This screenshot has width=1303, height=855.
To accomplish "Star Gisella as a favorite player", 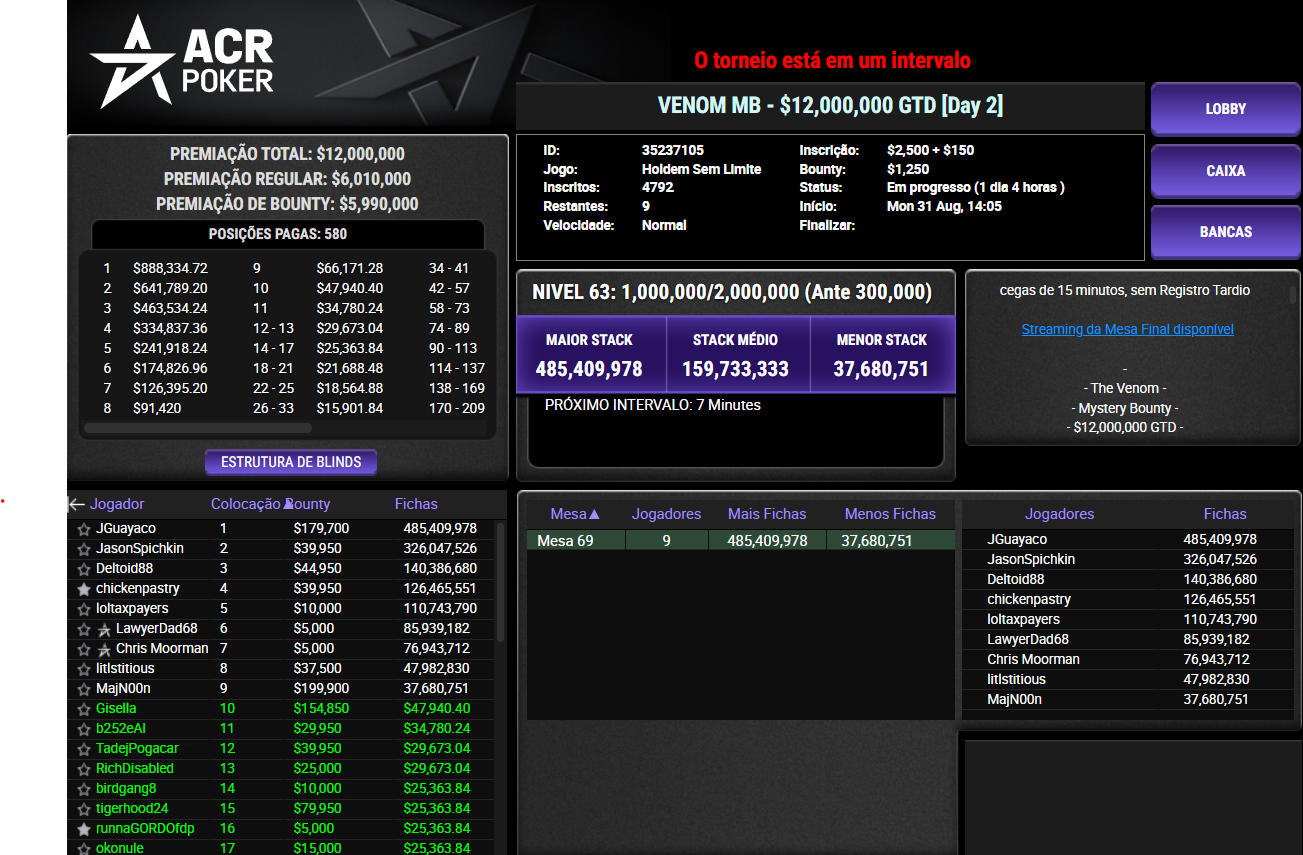I will 84,709.
